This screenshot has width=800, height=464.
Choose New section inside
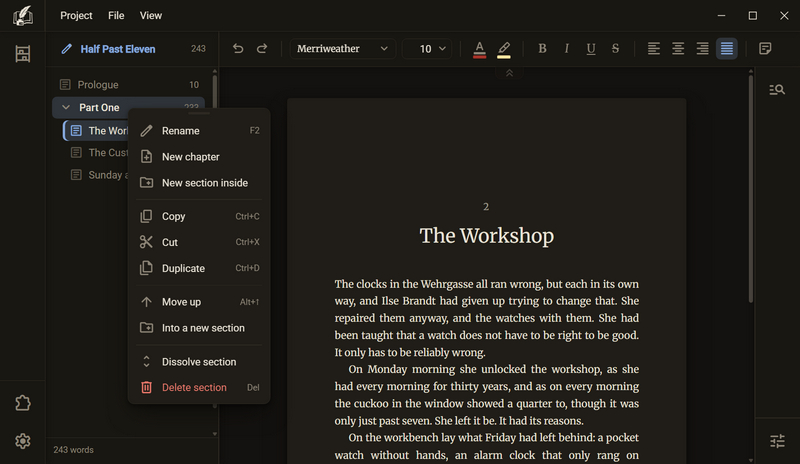pyautogui.click(x=199, y=183)
